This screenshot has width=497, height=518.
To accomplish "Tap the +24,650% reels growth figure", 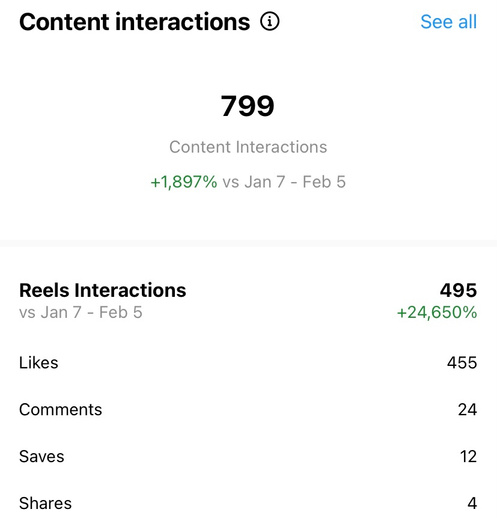I will click(x=437, y=313).
